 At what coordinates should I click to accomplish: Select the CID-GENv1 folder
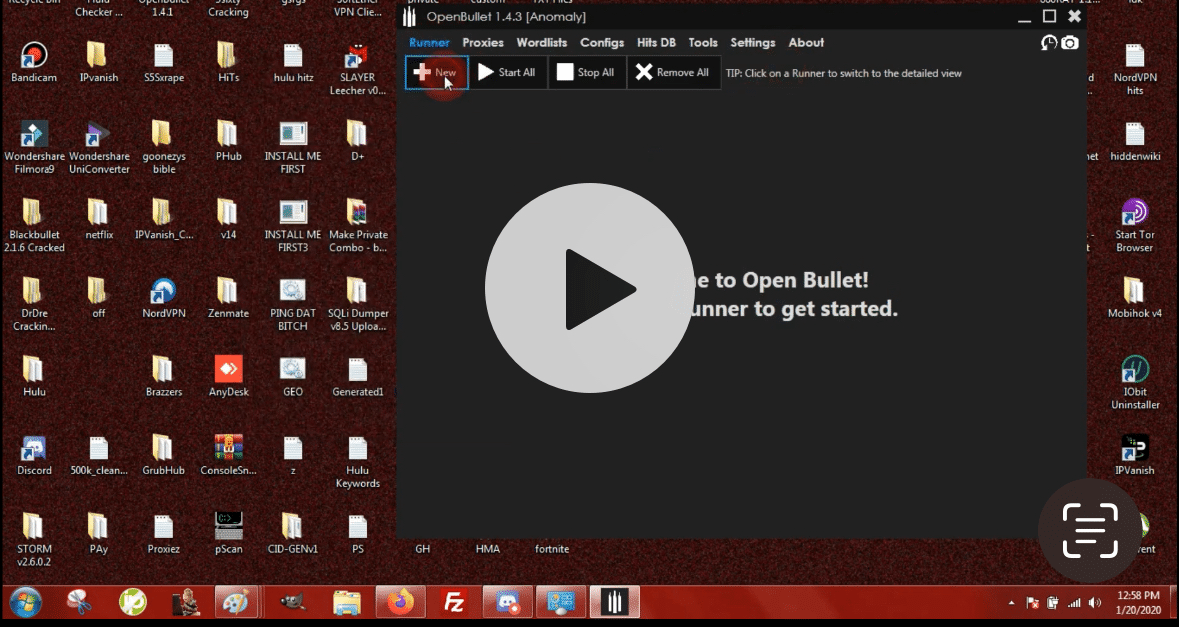click(293, 533)
